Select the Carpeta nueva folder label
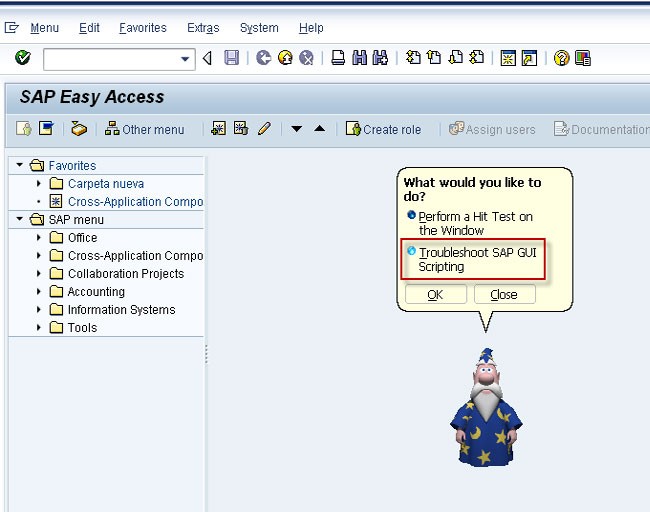 point(106,184)
